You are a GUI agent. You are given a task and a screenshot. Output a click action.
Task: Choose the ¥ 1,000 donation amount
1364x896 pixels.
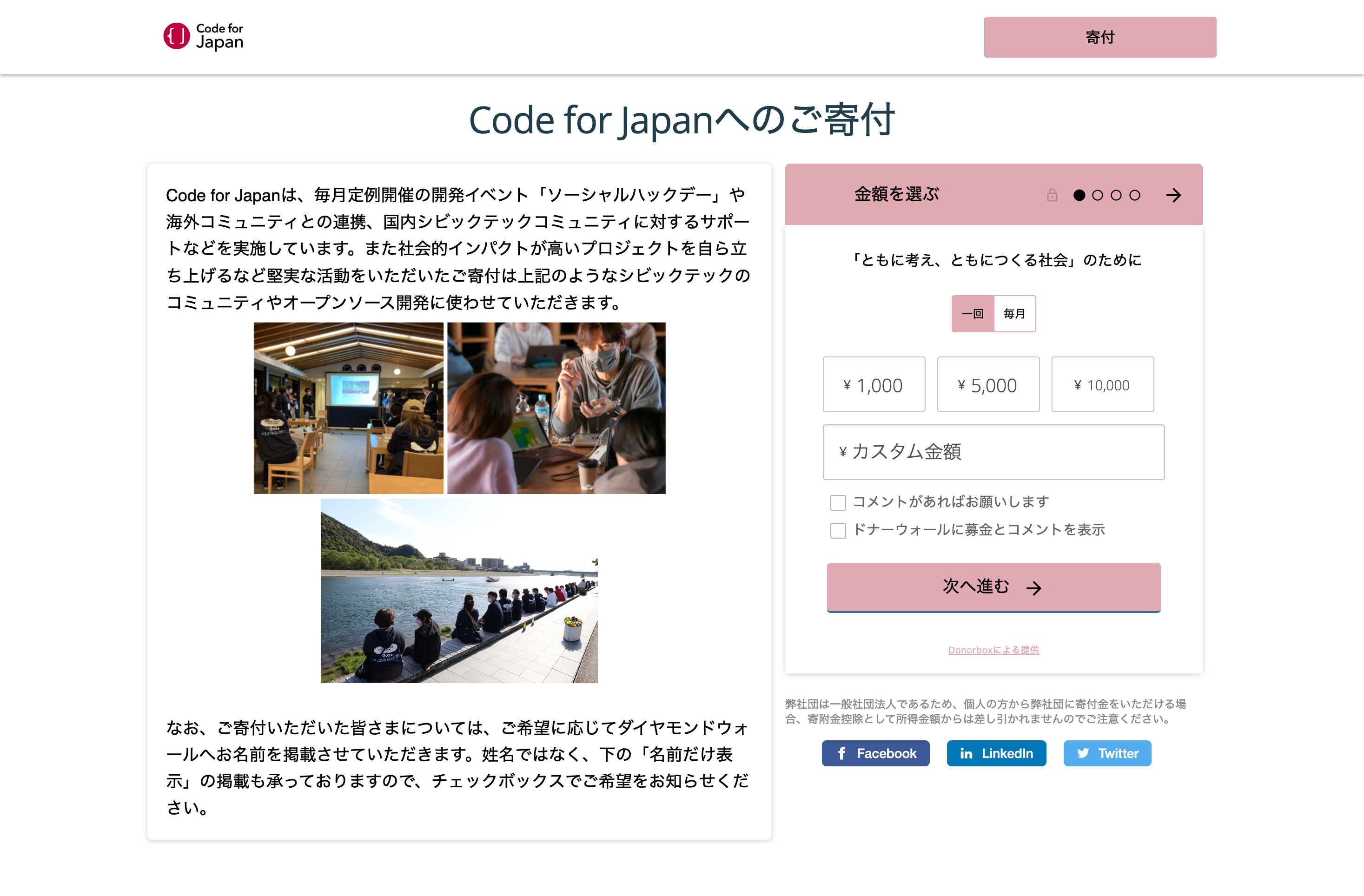tap(874, 384)
